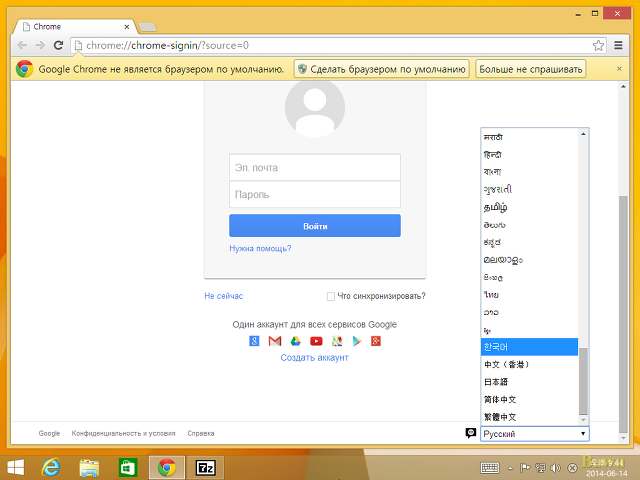Close the Chrome tab
The height and width of the screenshot is (480, 640).
point(127,27)
